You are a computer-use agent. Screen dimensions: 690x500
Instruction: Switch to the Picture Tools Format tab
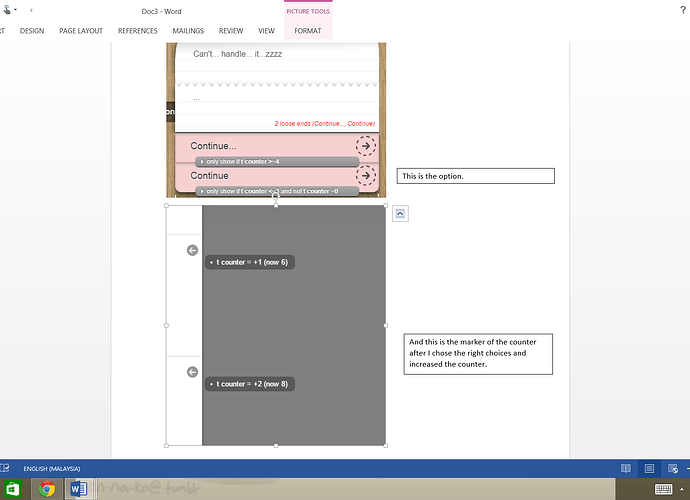[308, 31]
